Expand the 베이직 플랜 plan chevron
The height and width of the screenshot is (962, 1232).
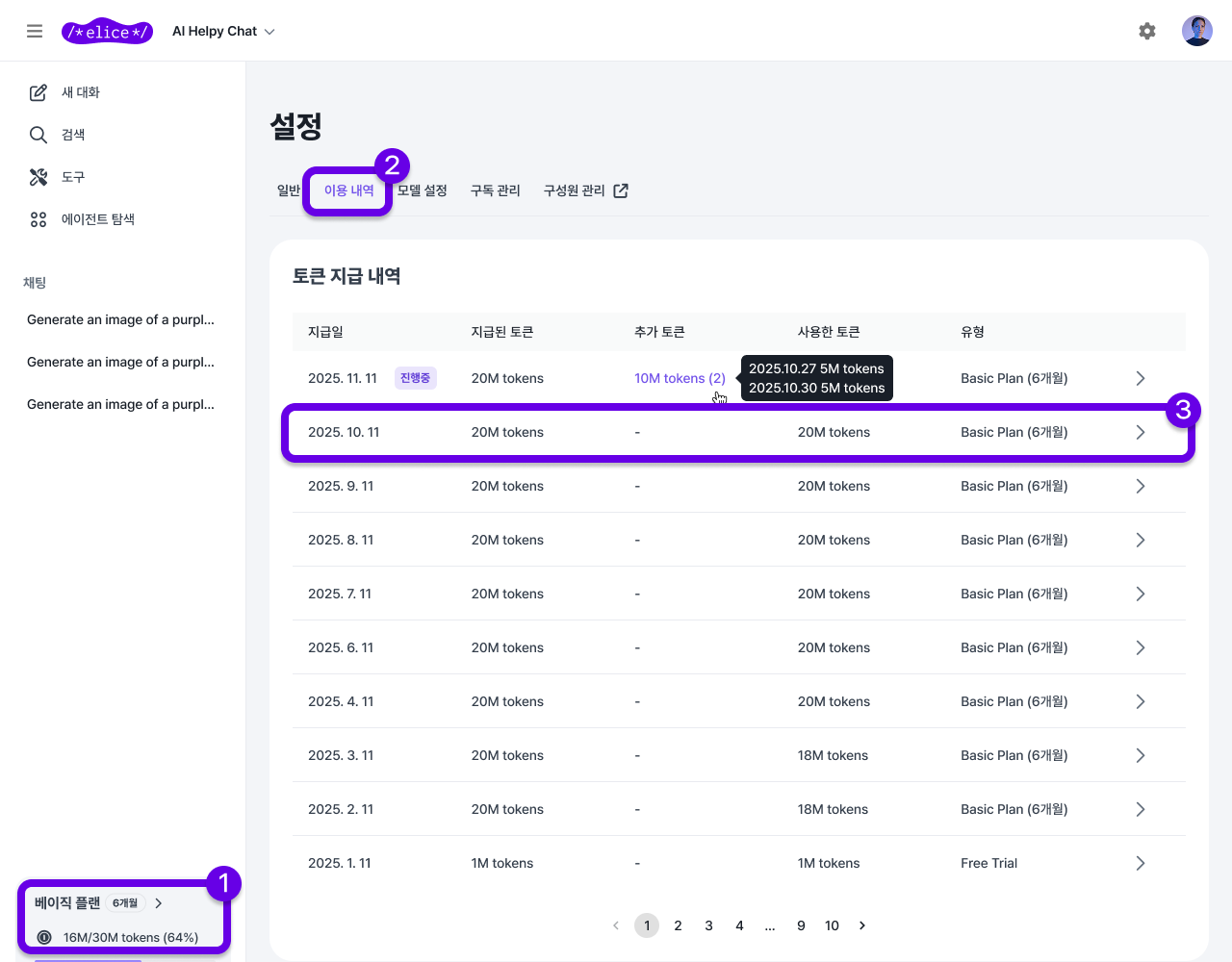tap(159, 903)
